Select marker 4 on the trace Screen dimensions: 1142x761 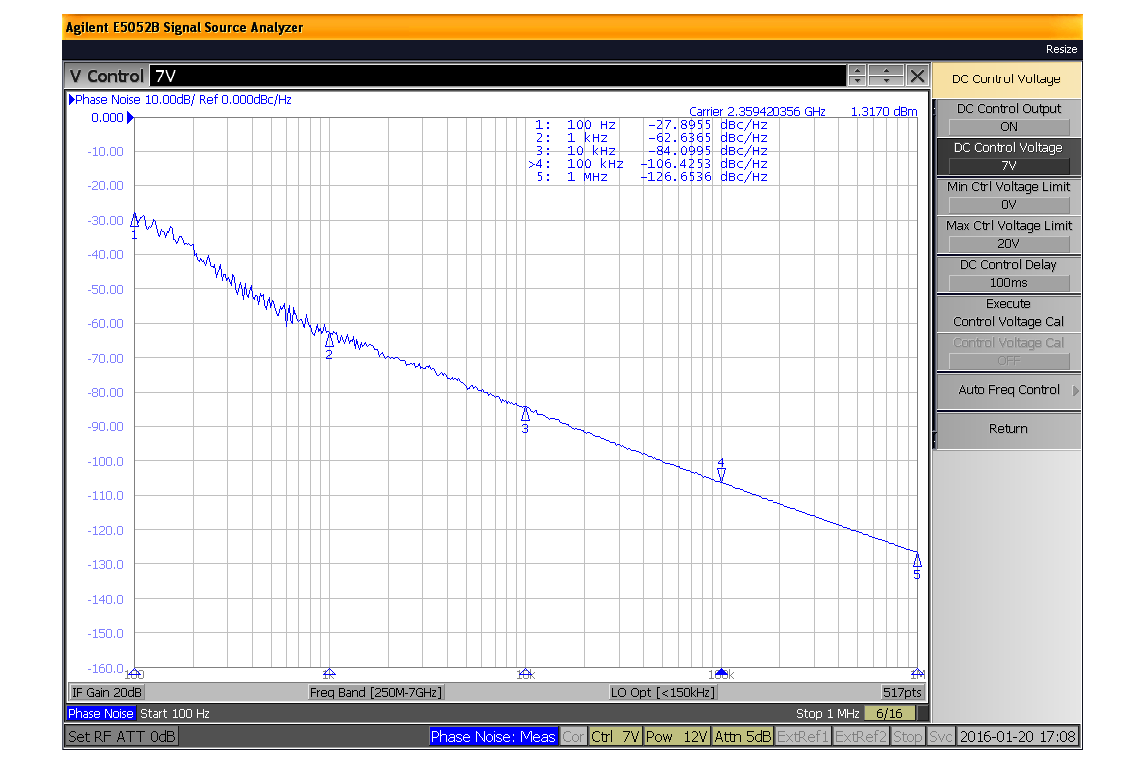(x=721, y=471)
